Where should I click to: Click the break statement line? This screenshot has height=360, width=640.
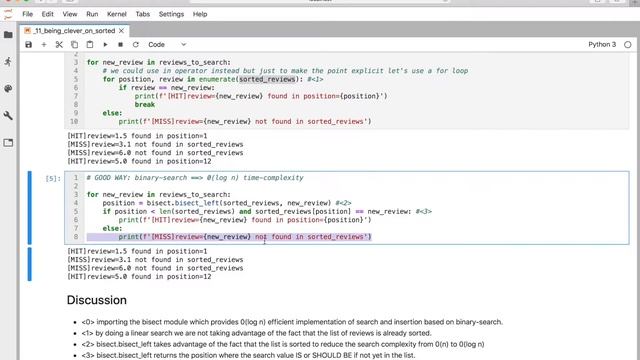pyautogui.click(x=144, y=104)
